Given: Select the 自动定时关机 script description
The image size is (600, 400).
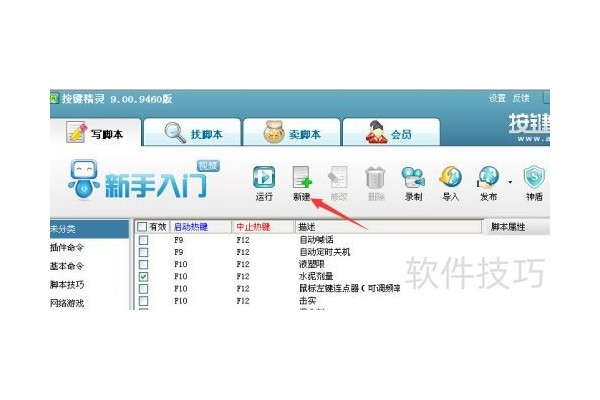Looking at the screenshot, I should pyautogui.click(x=324, y=252).
